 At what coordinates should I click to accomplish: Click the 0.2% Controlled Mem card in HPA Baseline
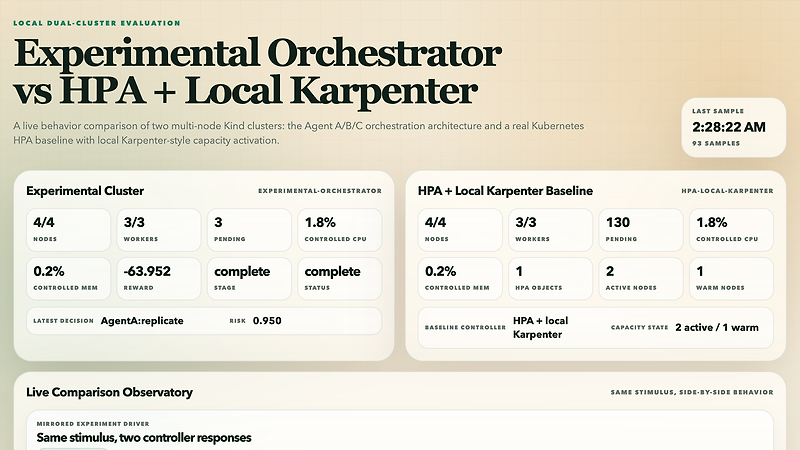(x=460, y=279)
